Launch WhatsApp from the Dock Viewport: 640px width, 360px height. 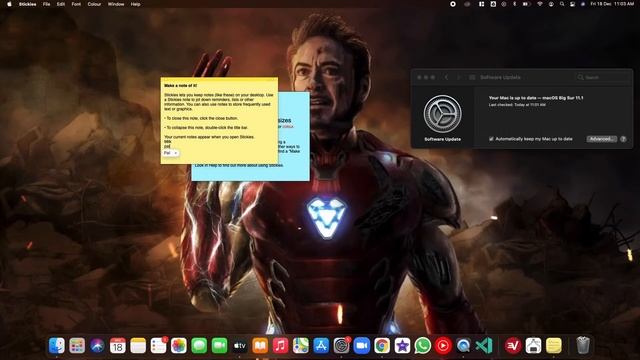click(423, 346)
